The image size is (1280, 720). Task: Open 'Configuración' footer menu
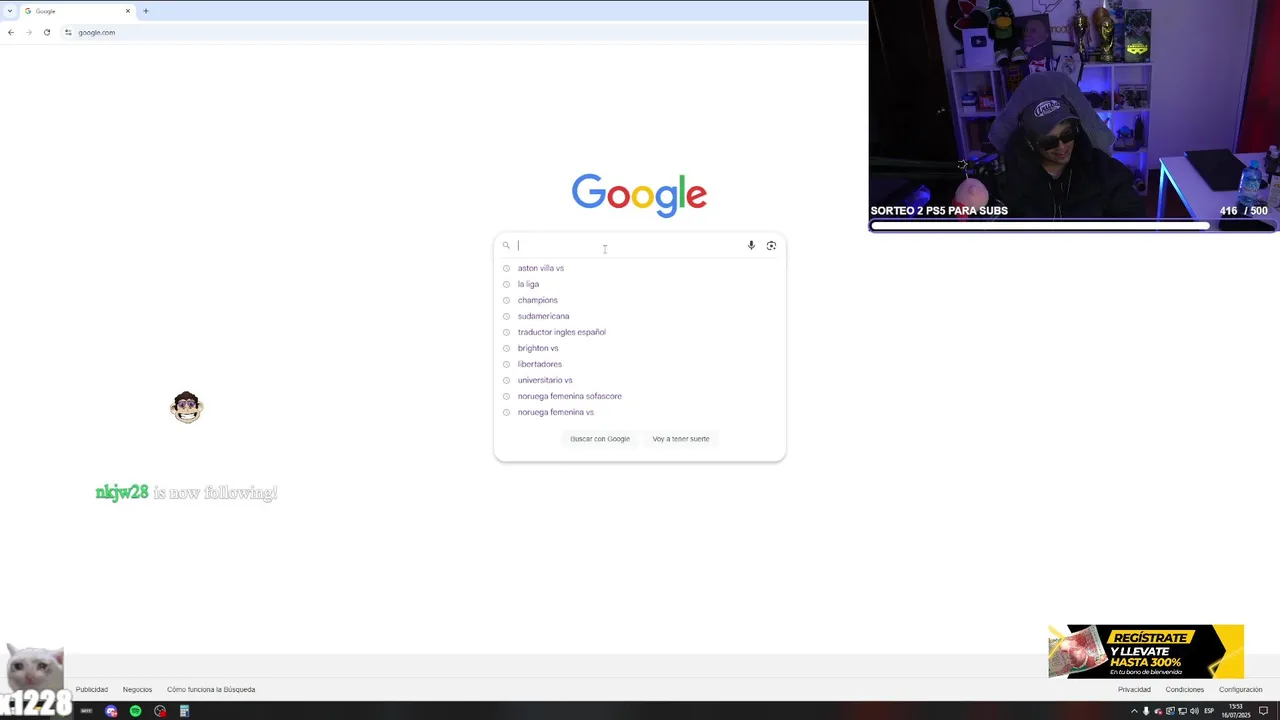coord(1240,689)
